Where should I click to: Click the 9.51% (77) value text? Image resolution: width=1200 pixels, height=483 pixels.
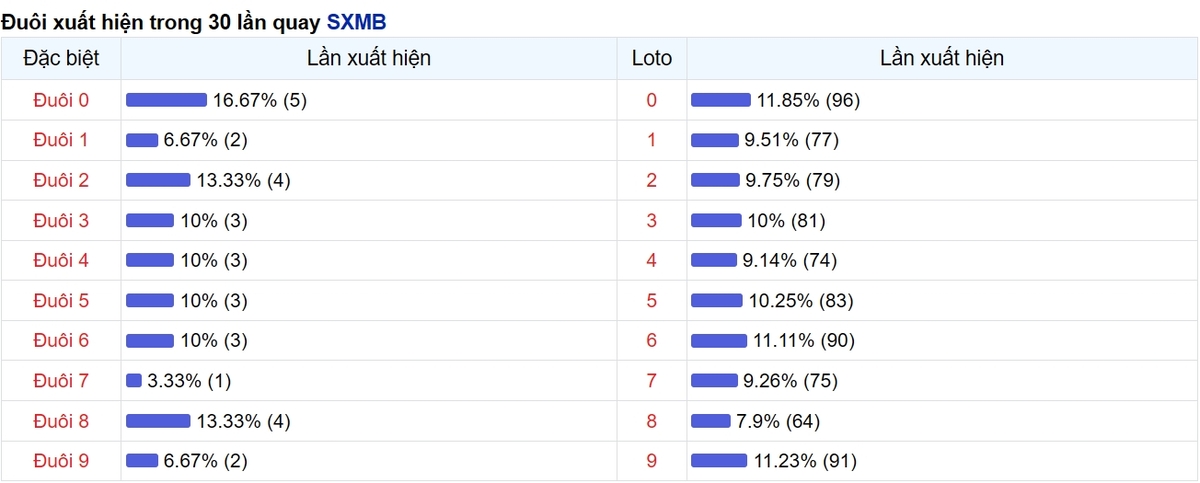[x=791, y=140]
